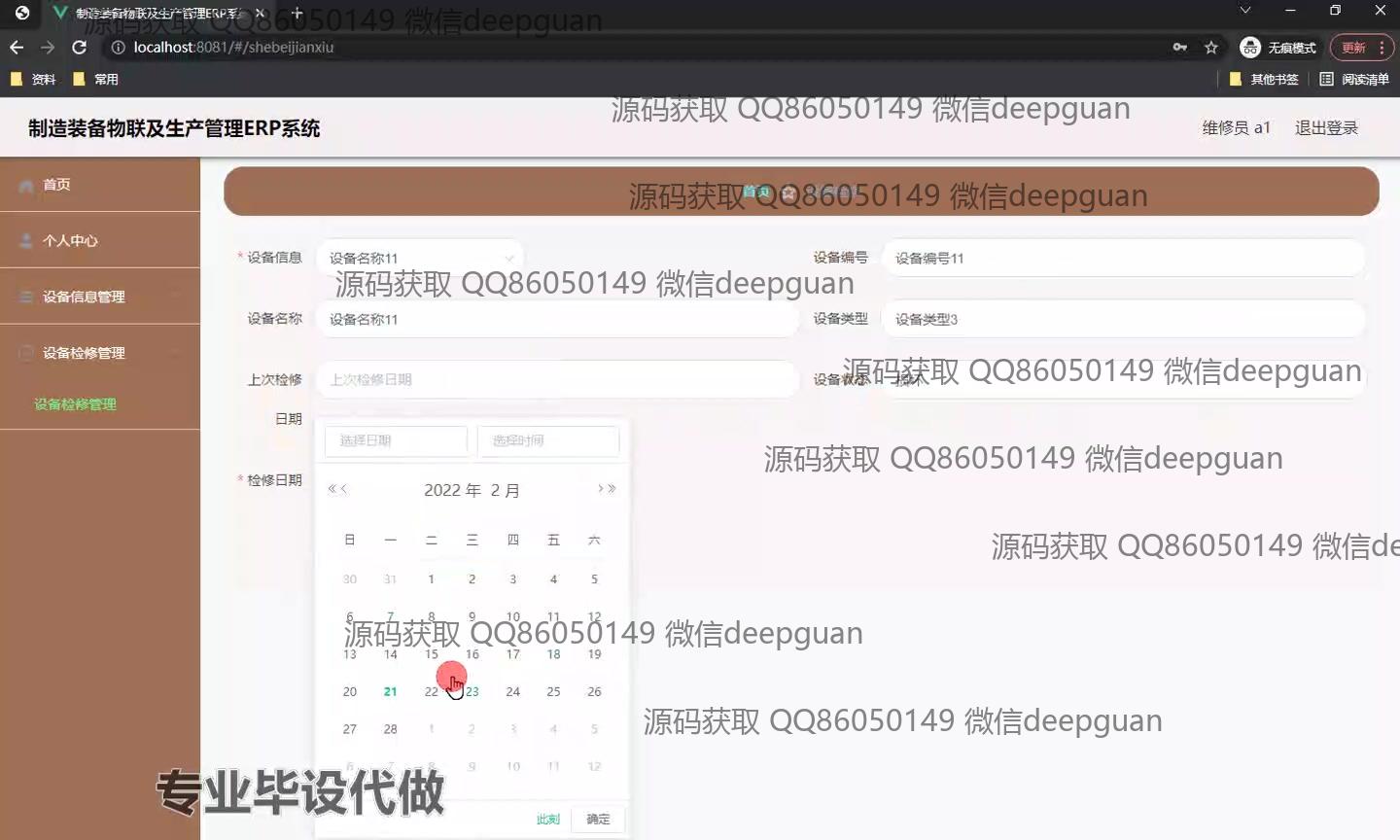The width and height of the screenshot is (1400, 840).
Task: Go to previous year in calendar
Action: (332, 489)
